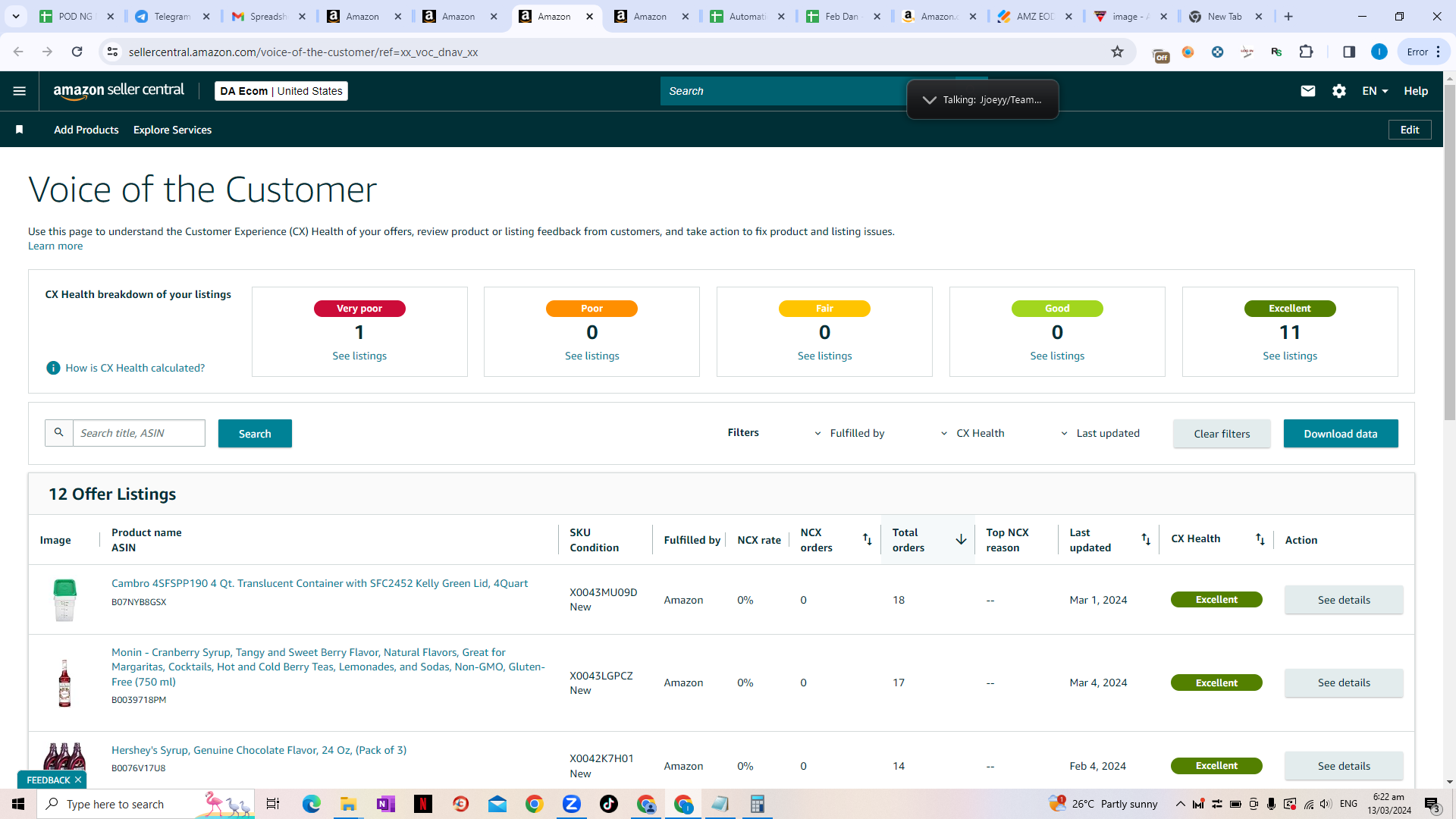Expand the Fulfilled by filter

tap(849, 433)
